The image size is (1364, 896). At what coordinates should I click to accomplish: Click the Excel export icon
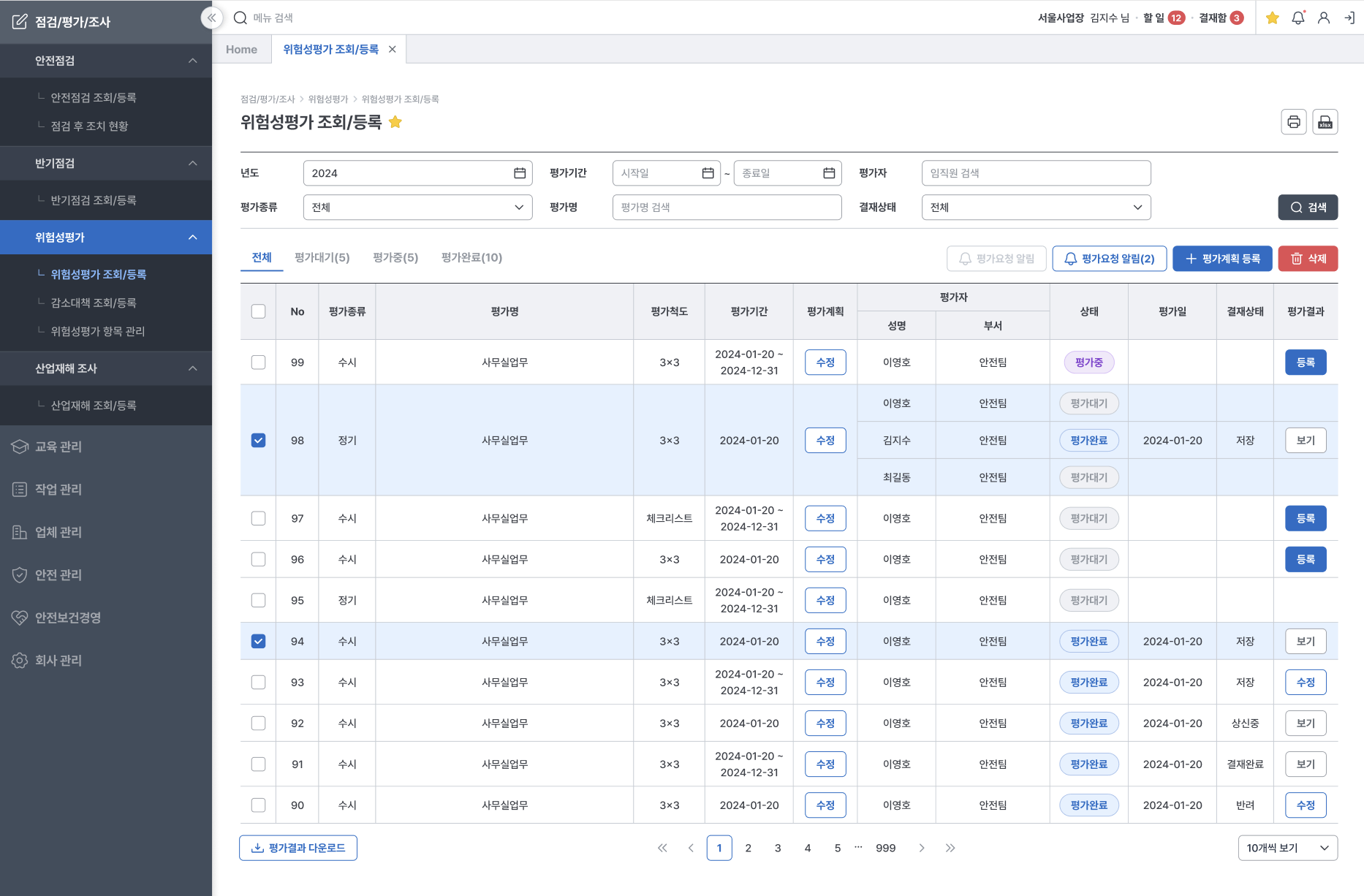1325,122
